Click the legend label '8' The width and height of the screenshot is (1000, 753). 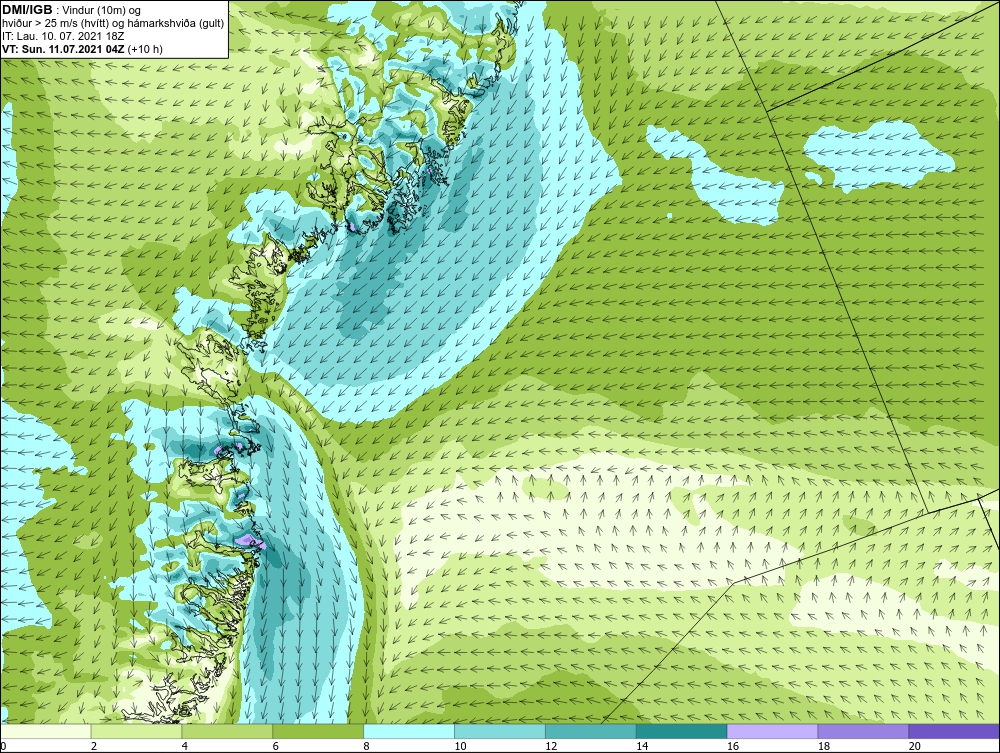coord(366,746)
